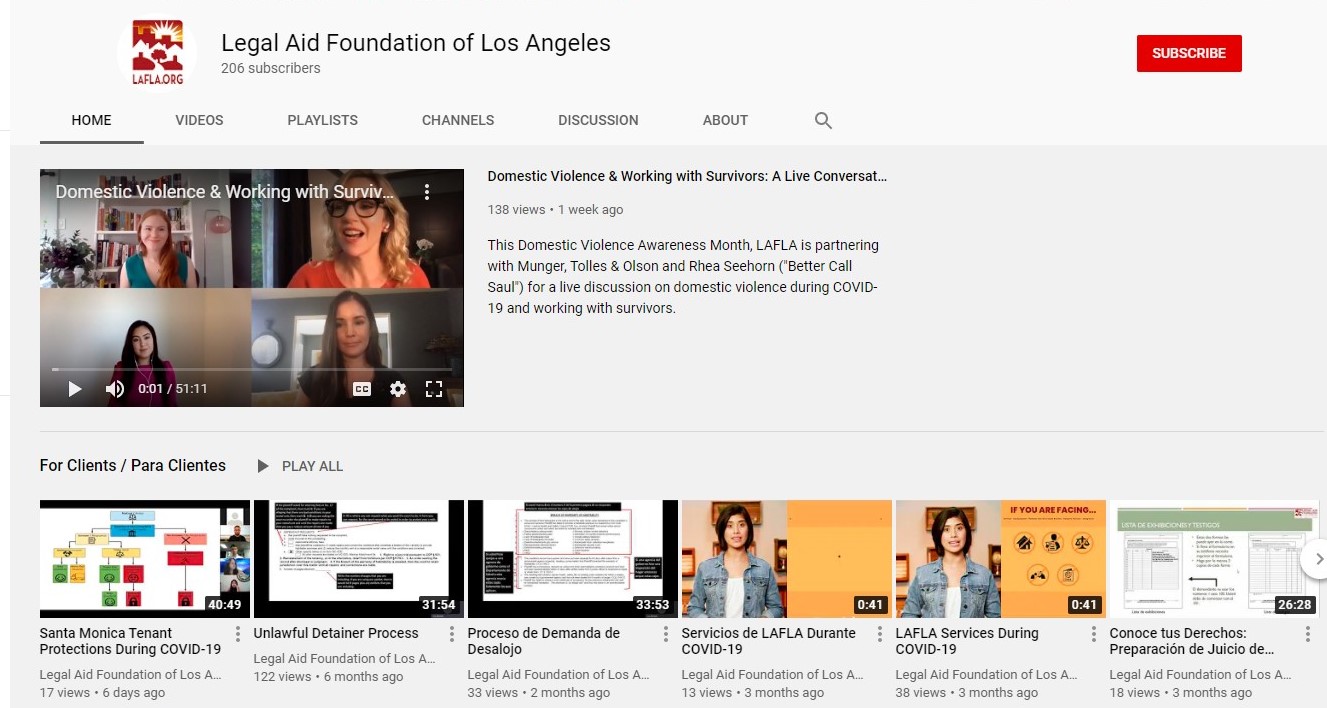Click the Servicios de LAFLA Durante COVID-19 title

[769, 641]
